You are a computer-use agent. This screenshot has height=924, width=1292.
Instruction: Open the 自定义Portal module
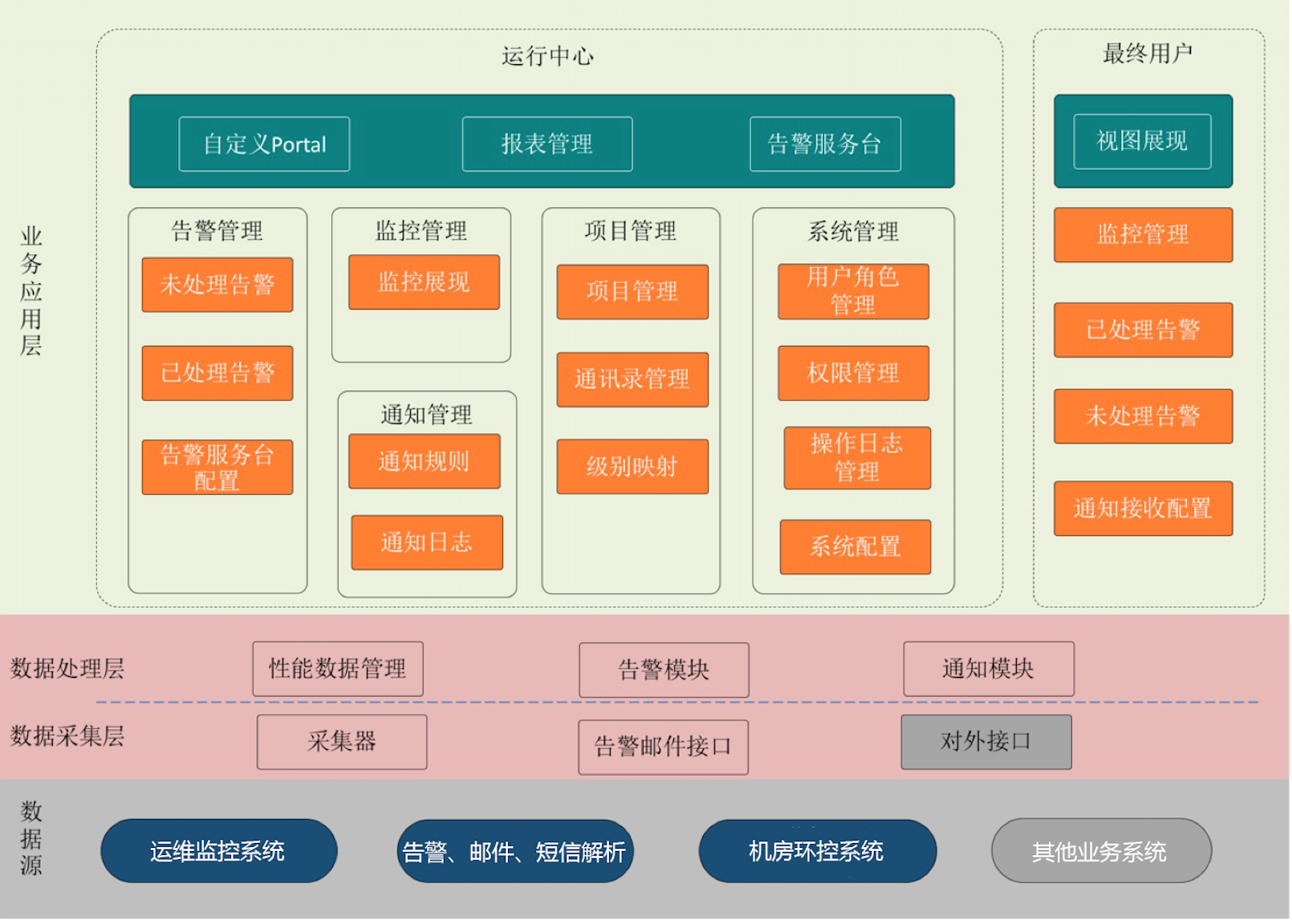[x=263, y=144]
